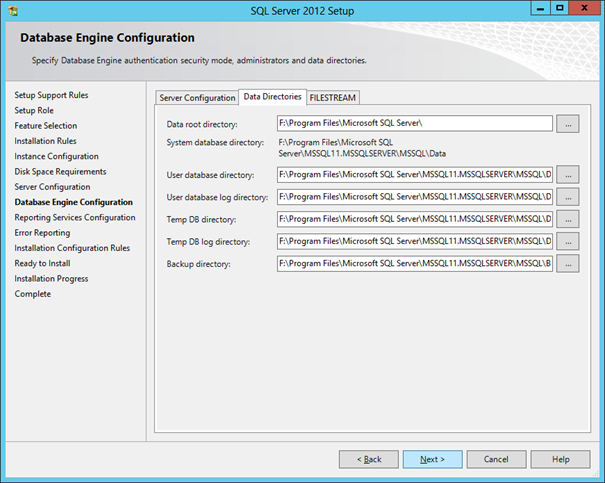This screenshot has height=483, width=605.
Task: Cancel the SQL Server setup
Action: point(496,459)
